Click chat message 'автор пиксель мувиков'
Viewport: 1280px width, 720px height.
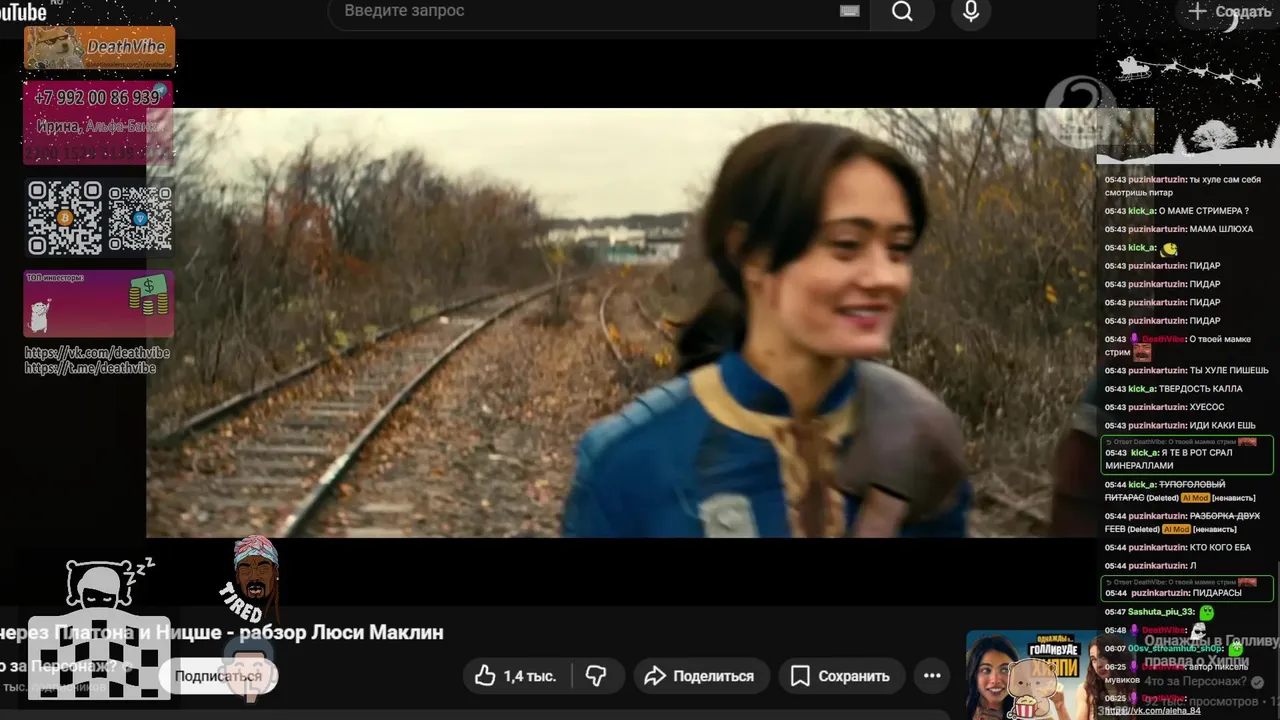click(1176, 673)
